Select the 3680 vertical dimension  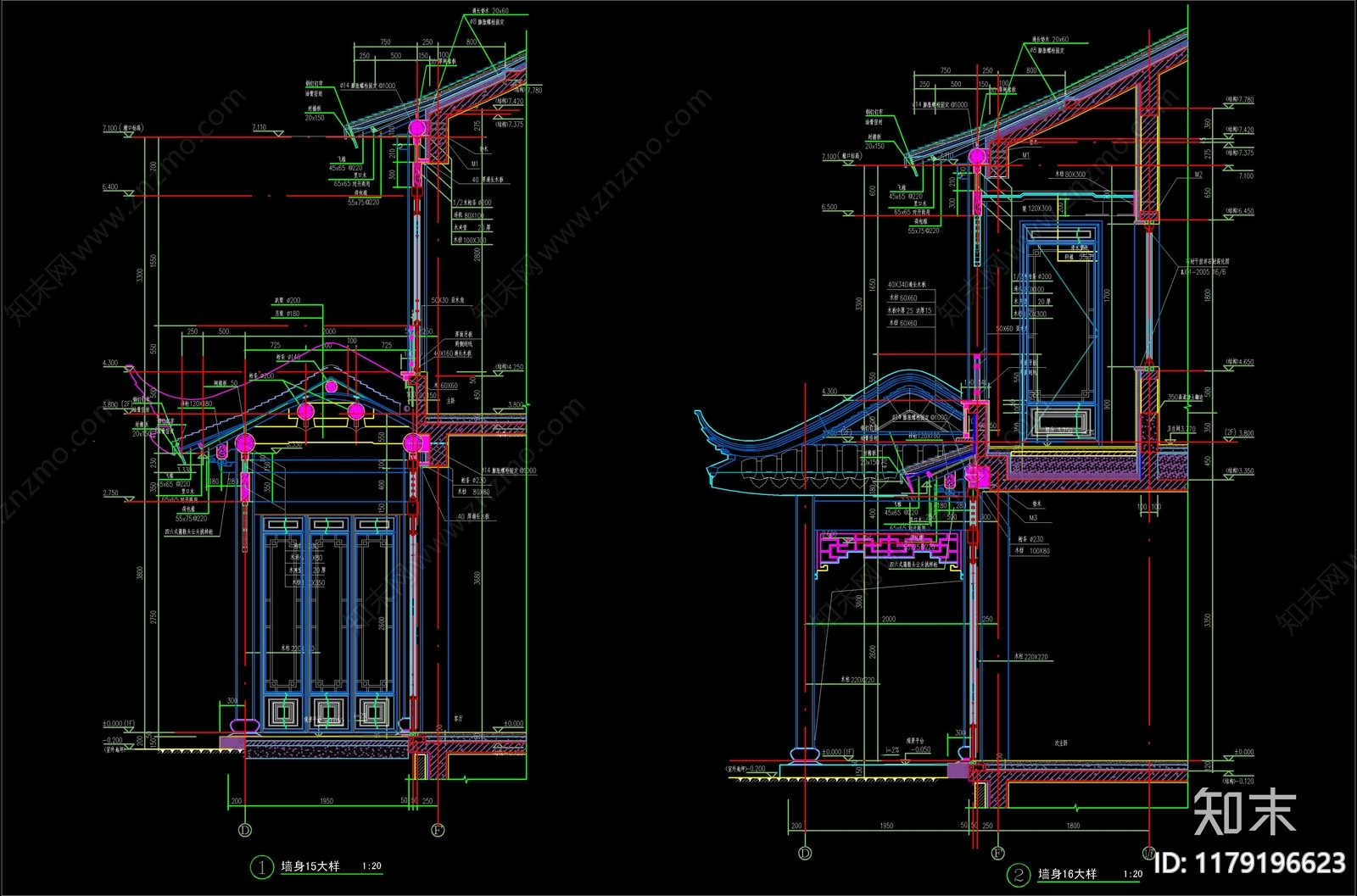[x=477, y=578]
